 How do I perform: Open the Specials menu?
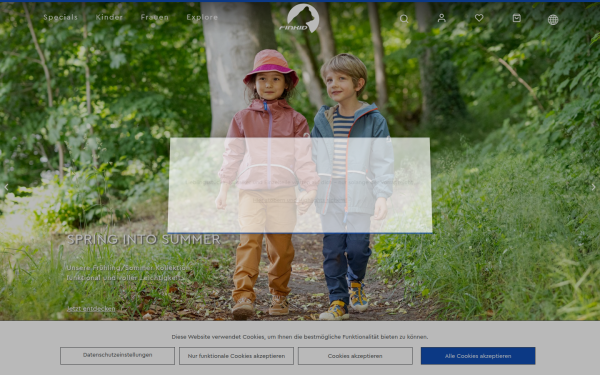point(60,17)
